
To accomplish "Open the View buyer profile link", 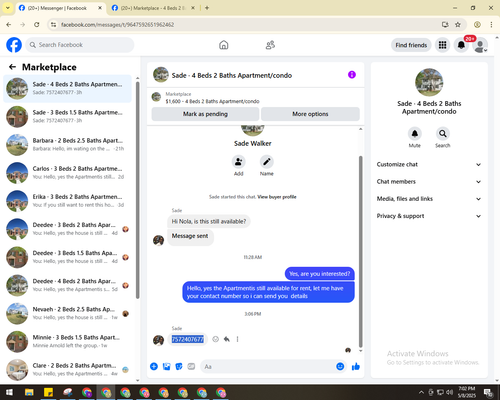I will [x=277, y=197].
